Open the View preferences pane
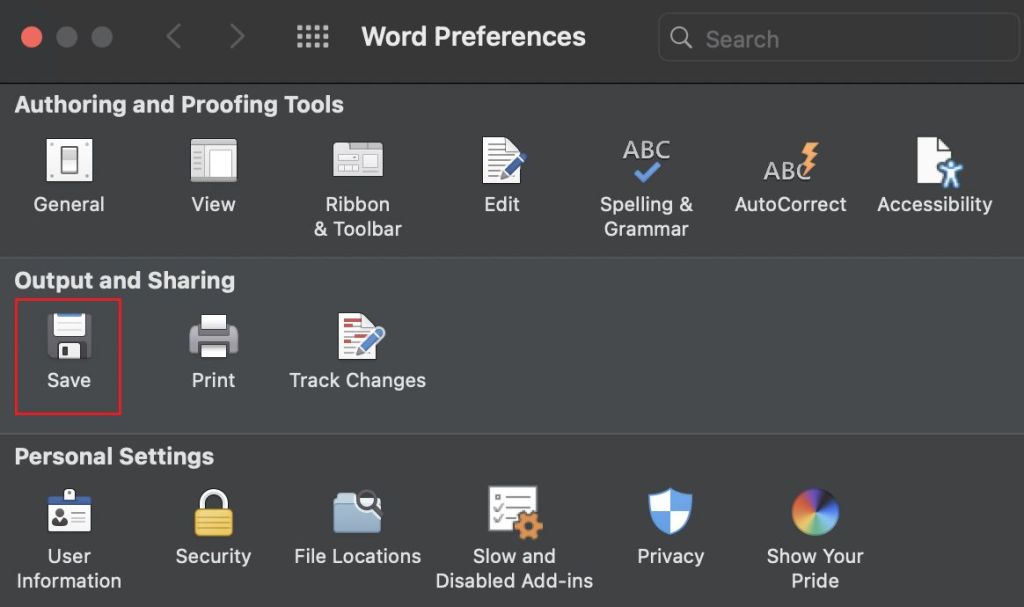The height and width of the screenshot is (607, 1024). tap(213, 178)
